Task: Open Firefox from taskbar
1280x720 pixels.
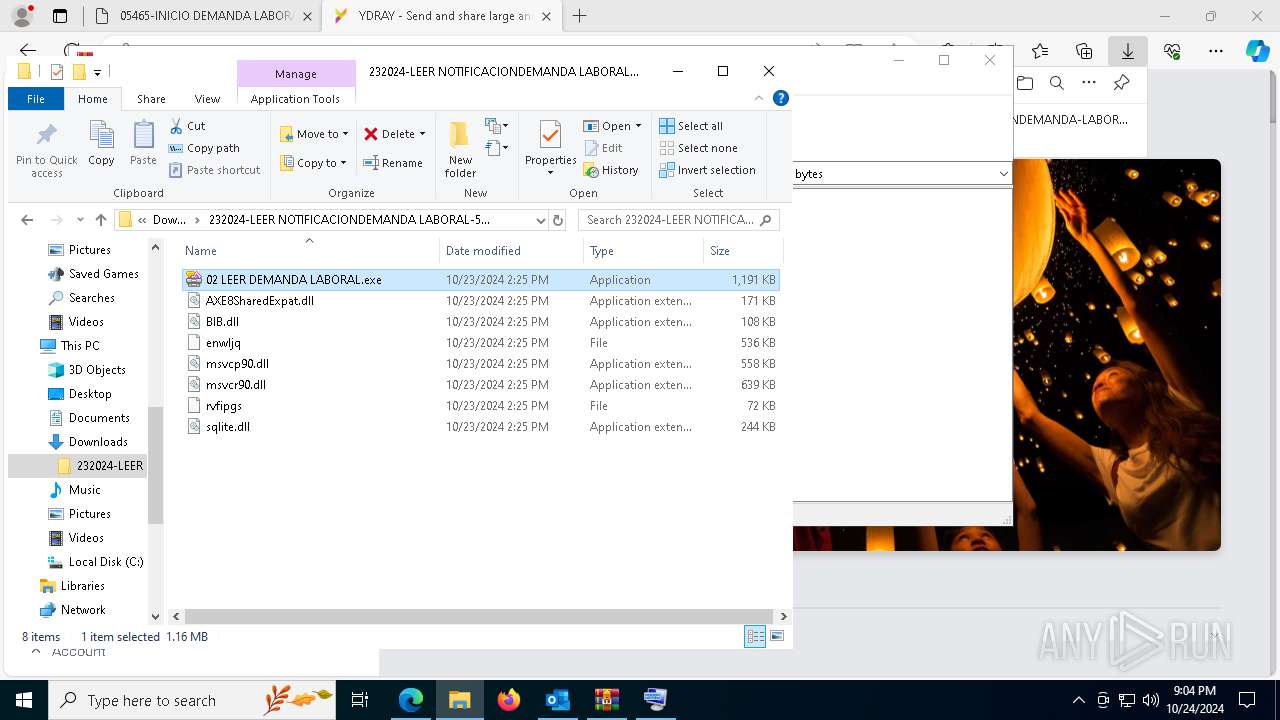Action: (509, 700)
